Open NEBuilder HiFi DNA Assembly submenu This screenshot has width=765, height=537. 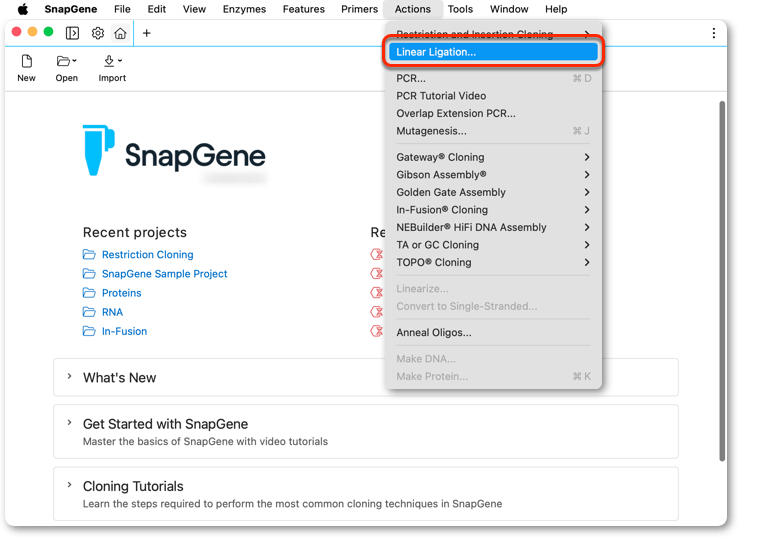pyautogui.click(x=493, y=227)
